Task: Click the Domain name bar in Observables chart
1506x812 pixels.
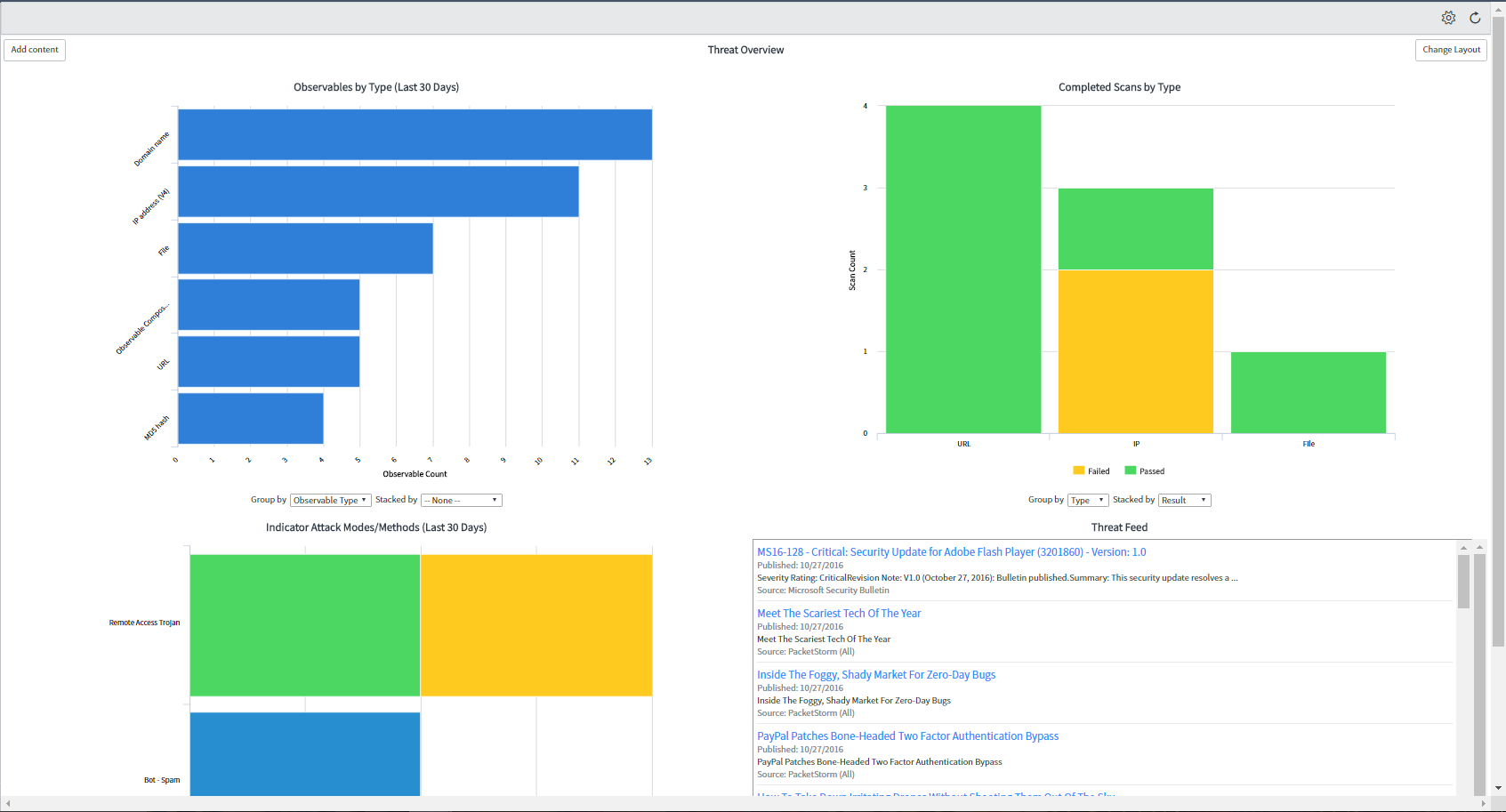Action: click(415, 134)
